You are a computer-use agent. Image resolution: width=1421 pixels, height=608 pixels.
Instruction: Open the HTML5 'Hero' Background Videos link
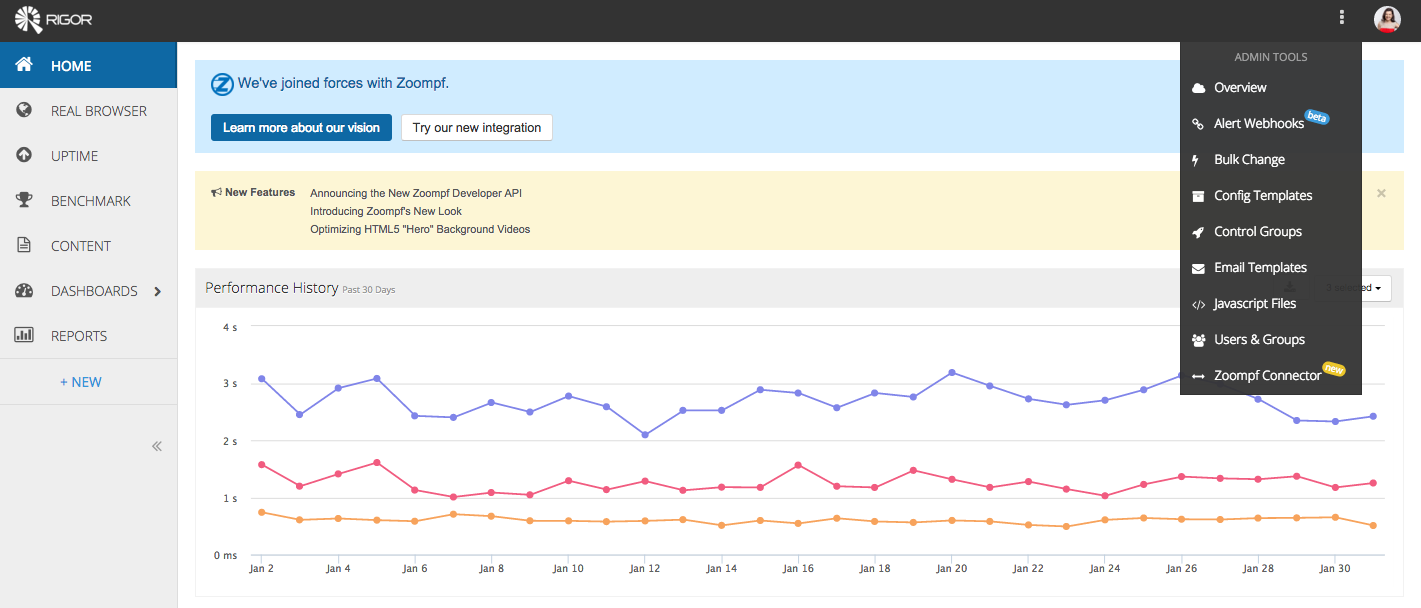point(420,229)
